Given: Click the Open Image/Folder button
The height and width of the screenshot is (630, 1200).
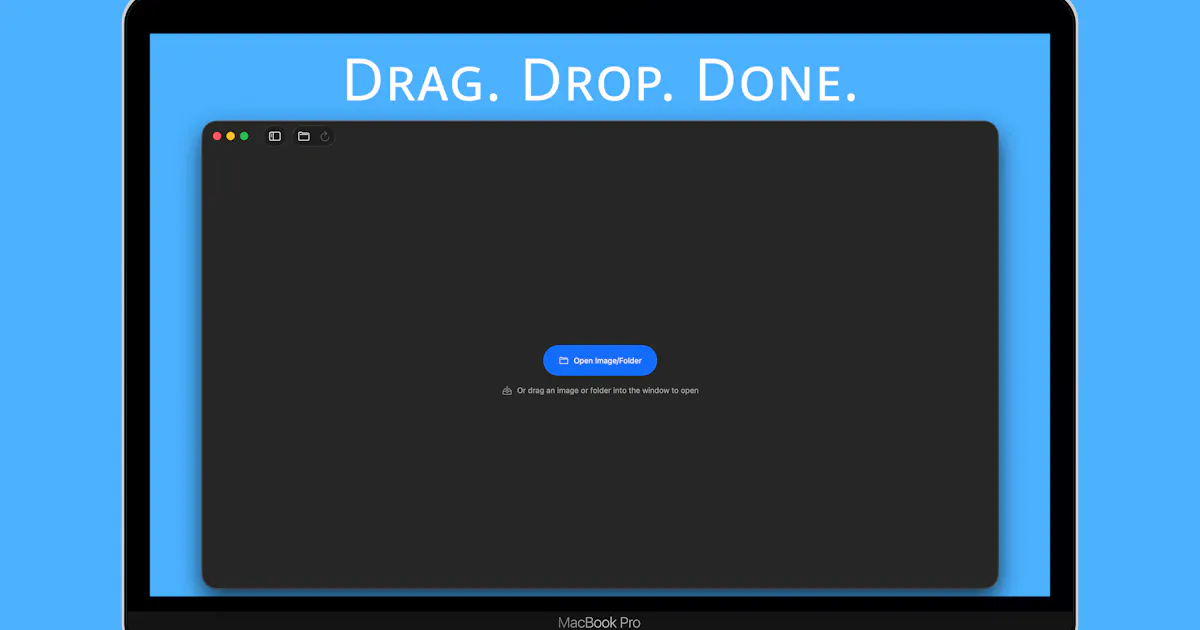Looking at the screenshot, I should tap(600, 361).
